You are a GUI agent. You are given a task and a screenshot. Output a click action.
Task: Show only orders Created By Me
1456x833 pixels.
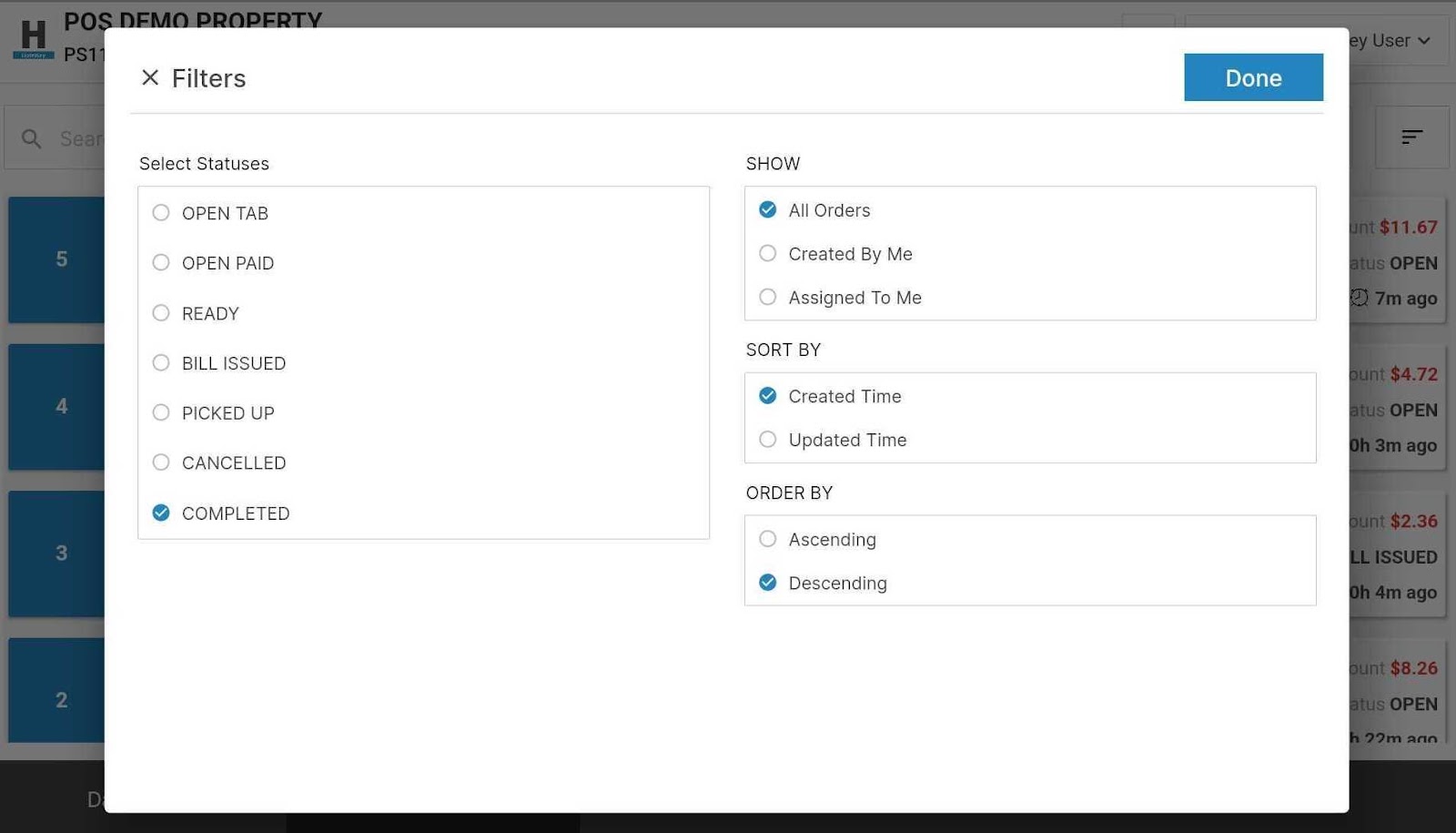[768, 254]
